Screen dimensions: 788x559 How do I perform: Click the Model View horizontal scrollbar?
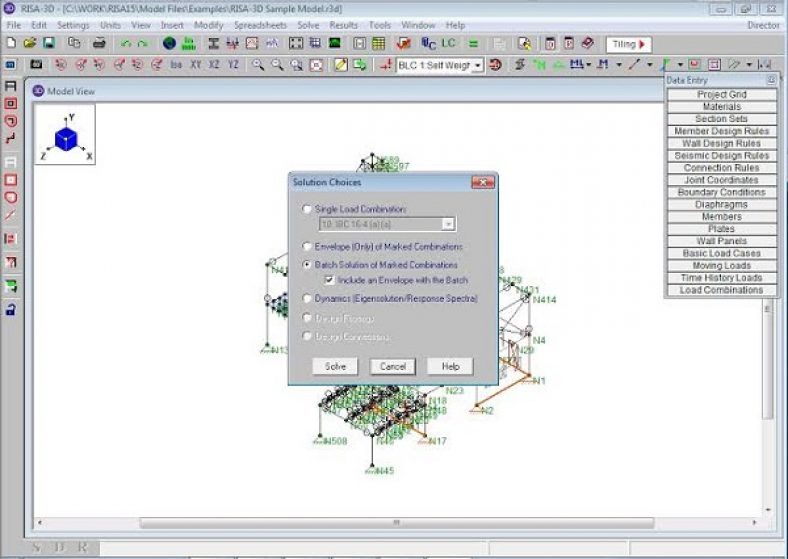tap(397, 523)
